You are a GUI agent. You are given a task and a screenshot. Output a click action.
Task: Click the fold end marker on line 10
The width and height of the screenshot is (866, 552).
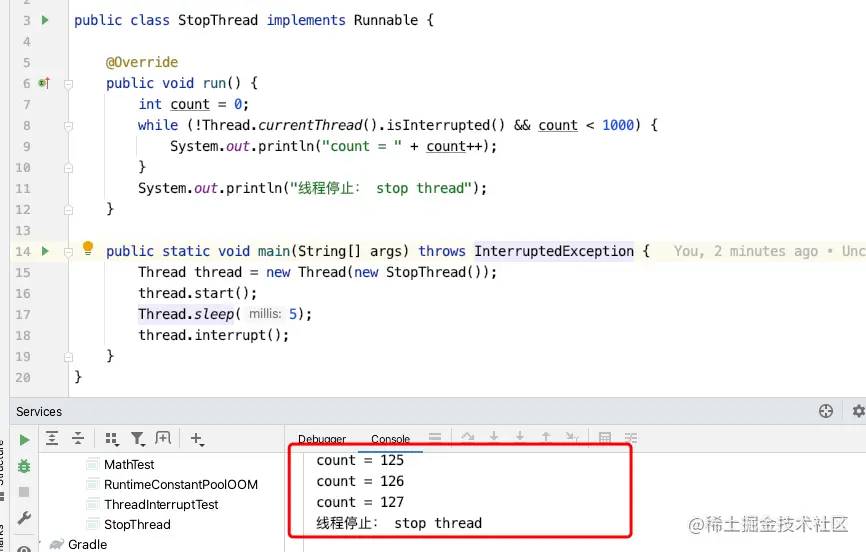pos(68,168)
